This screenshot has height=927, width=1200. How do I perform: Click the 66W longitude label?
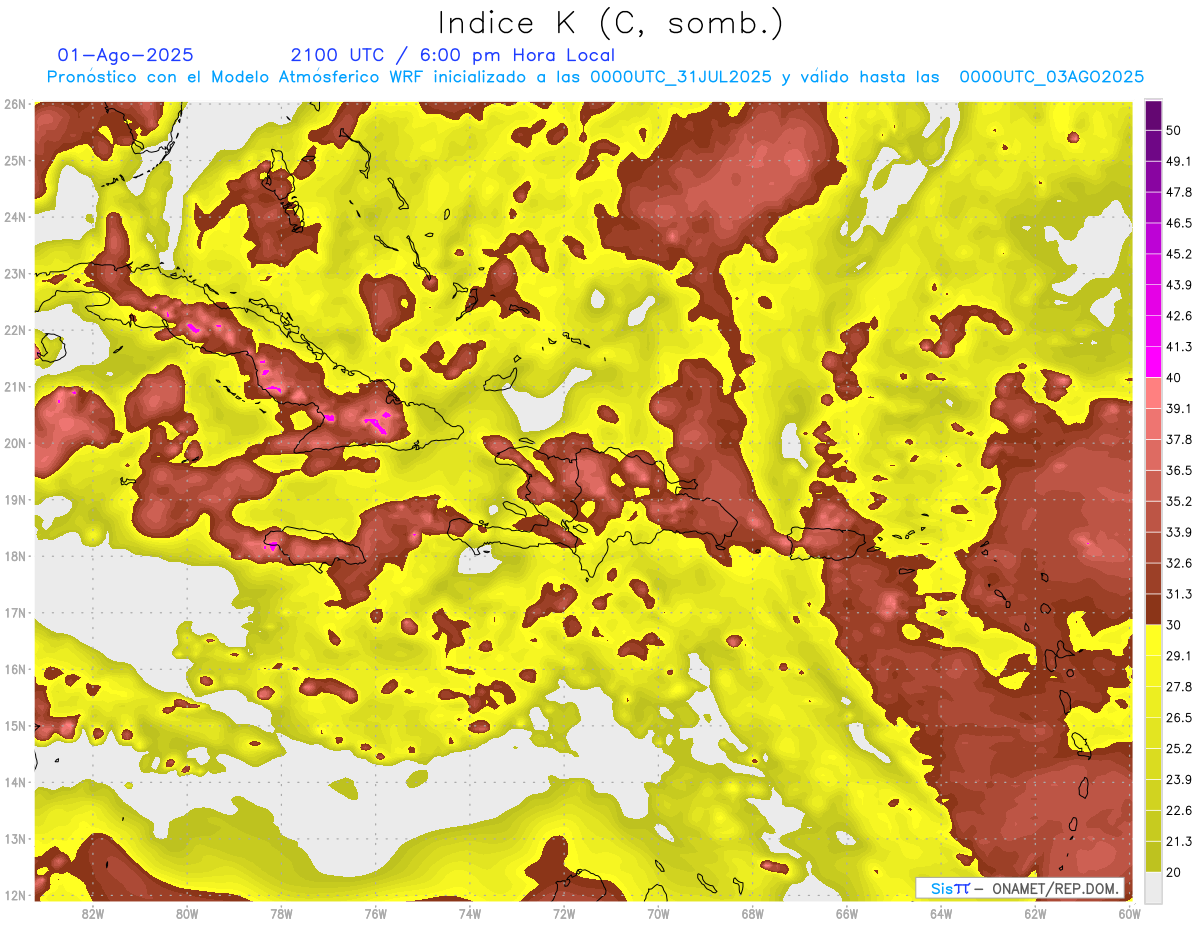pyautogui.click(x=847, y=913)
